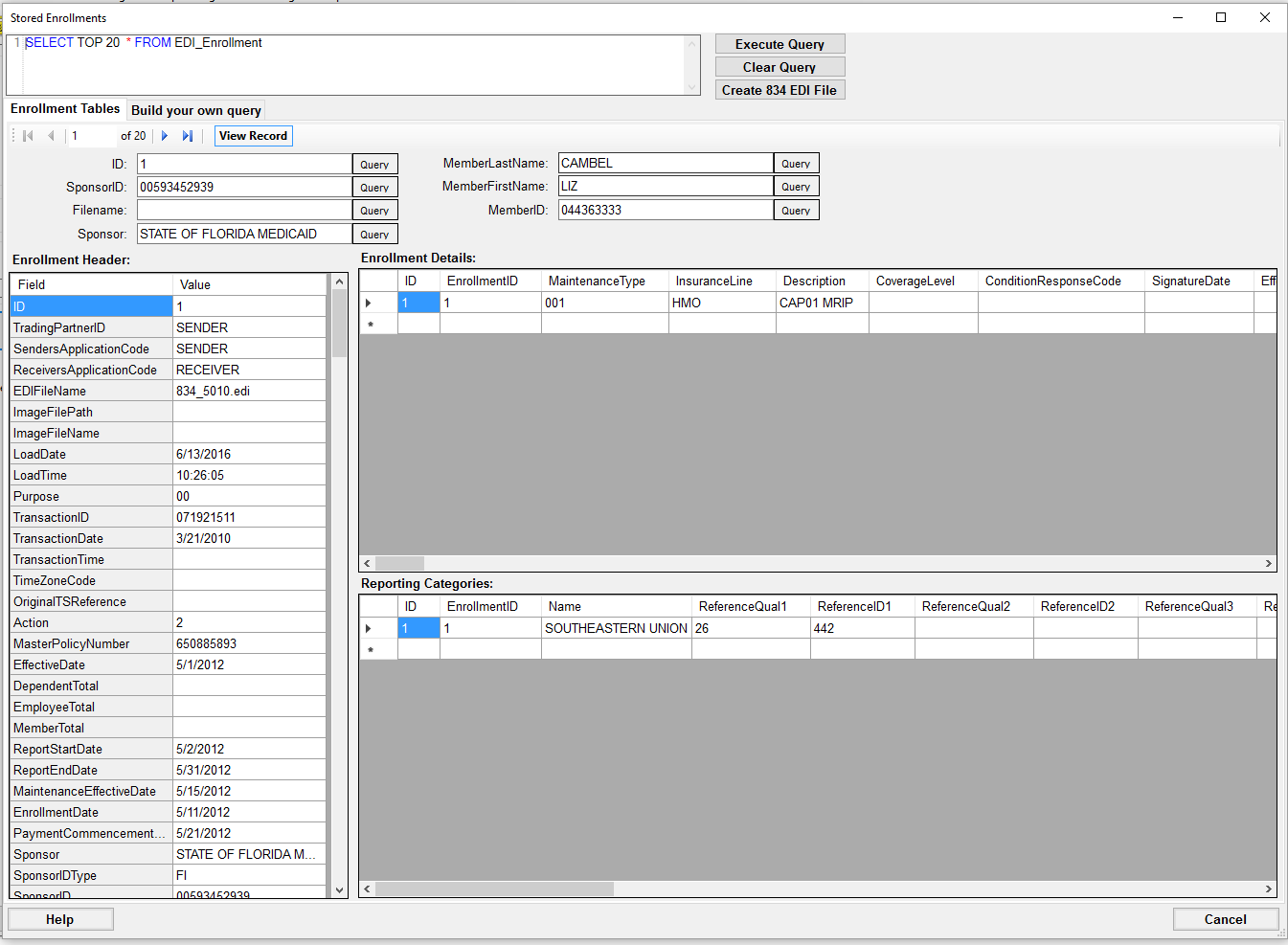Screen dimensions: 1288x945
Task: Click the View Record button
Action: pos(253,136)
